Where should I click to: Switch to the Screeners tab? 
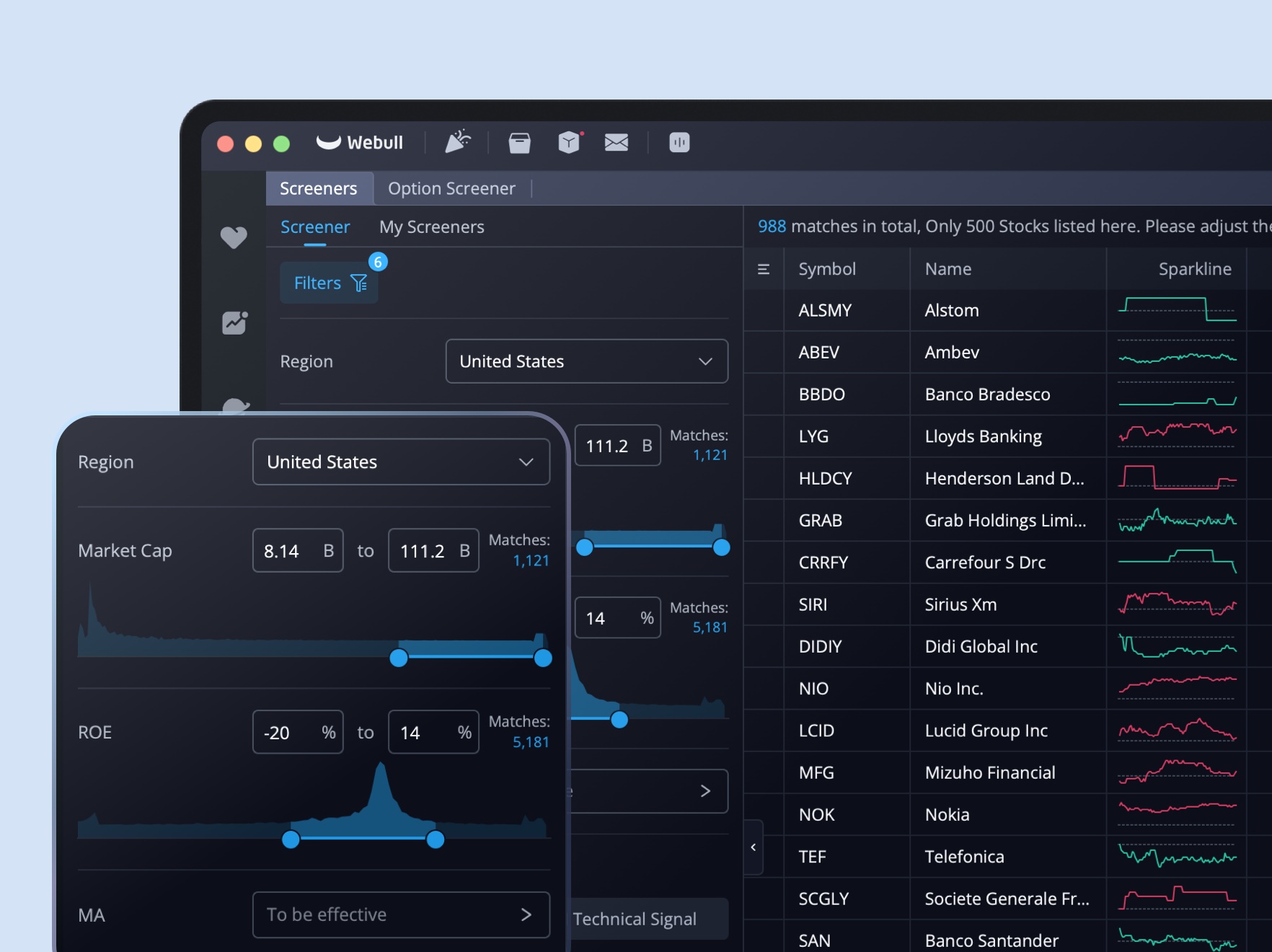click(x=319, y=188)
